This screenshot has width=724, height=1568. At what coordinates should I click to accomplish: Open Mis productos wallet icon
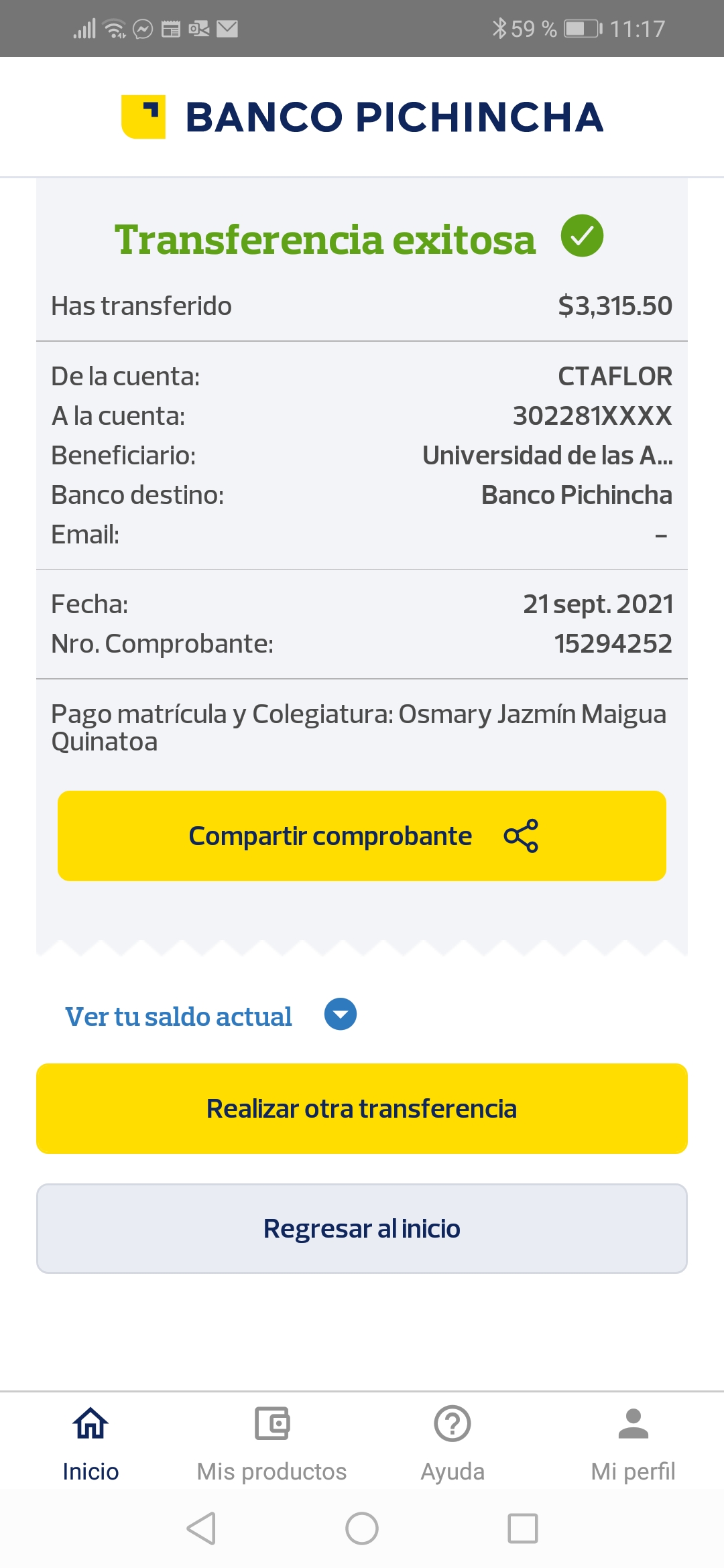click(271, 1423)
